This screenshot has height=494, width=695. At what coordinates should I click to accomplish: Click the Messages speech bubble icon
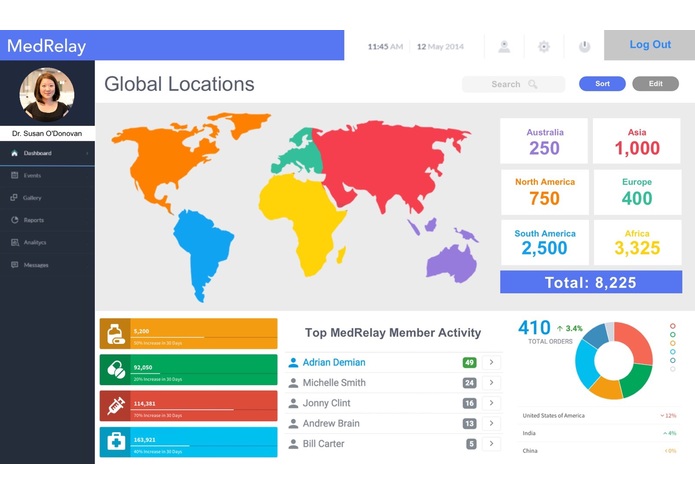(x=15, y=265)
